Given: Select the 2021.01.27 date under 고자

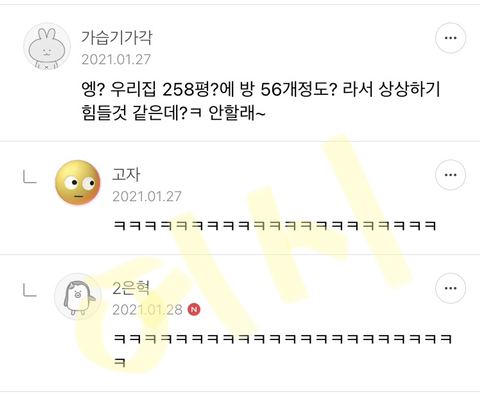Looking at the screenshot, I should 147,197.
